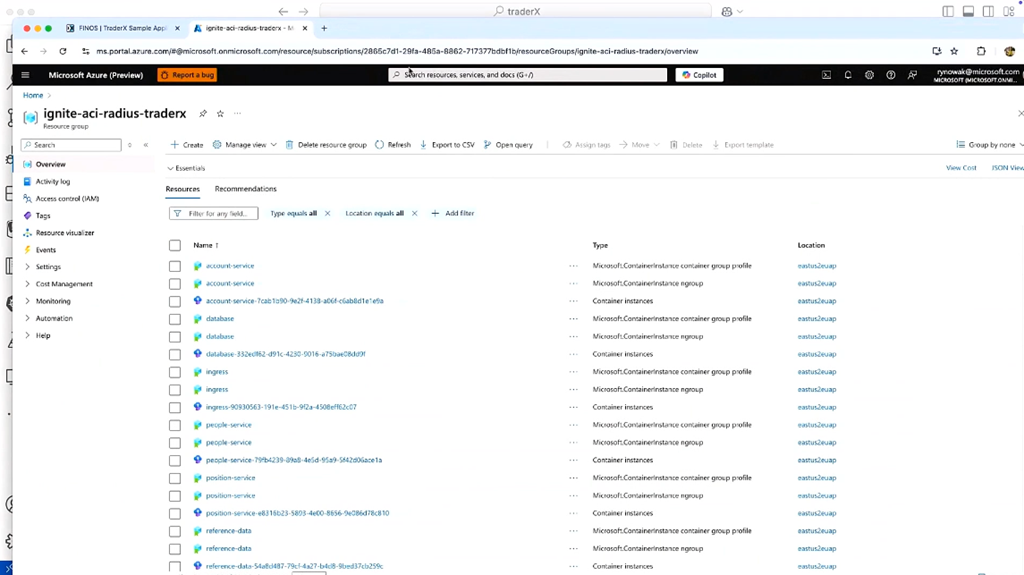This screenshot has width=1024, height=575.
Task: Sort the list by the Name column
Action: (206, 246)
